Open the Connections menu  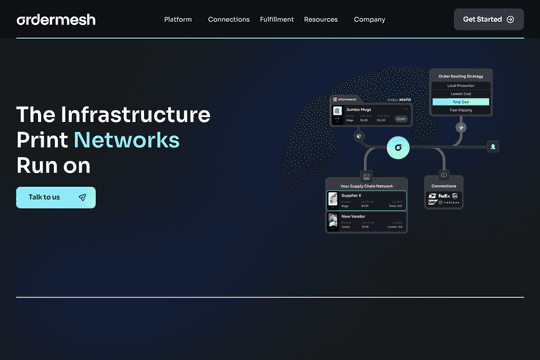(229, 20)
